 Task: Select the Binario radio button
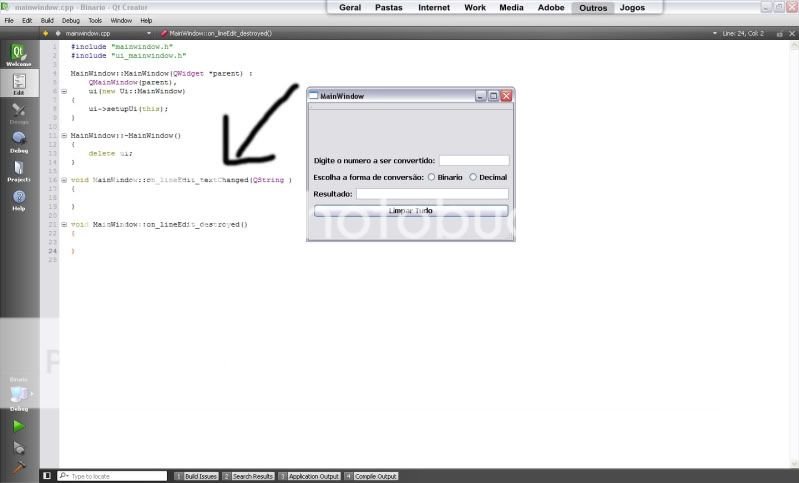pyautogui.click(x=432, y=177)
